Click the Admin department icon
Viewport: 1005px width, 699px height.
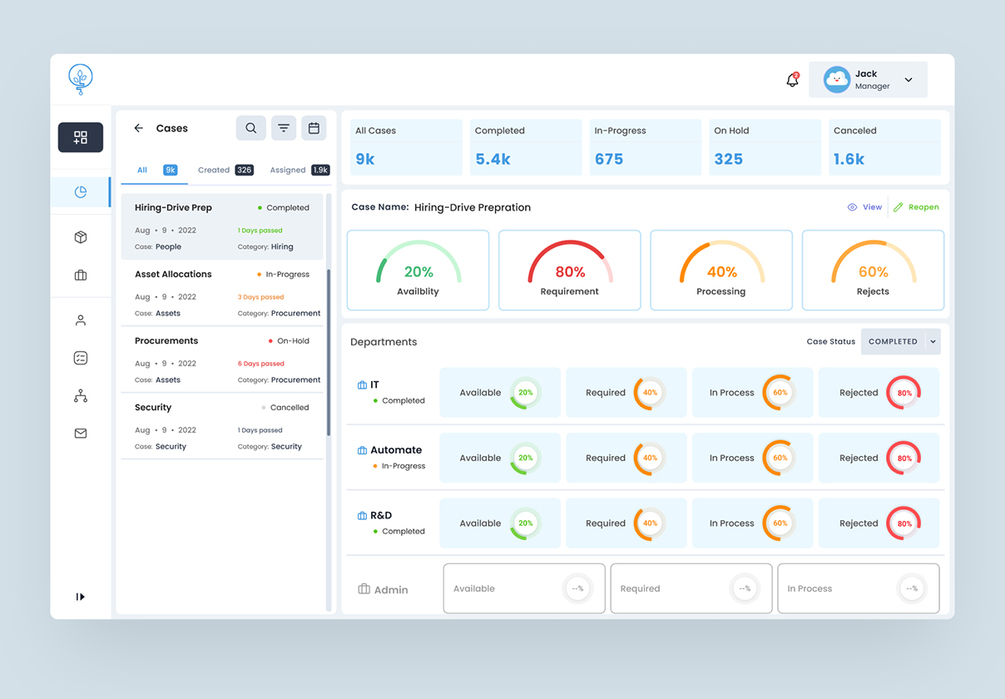coord(364,589)
